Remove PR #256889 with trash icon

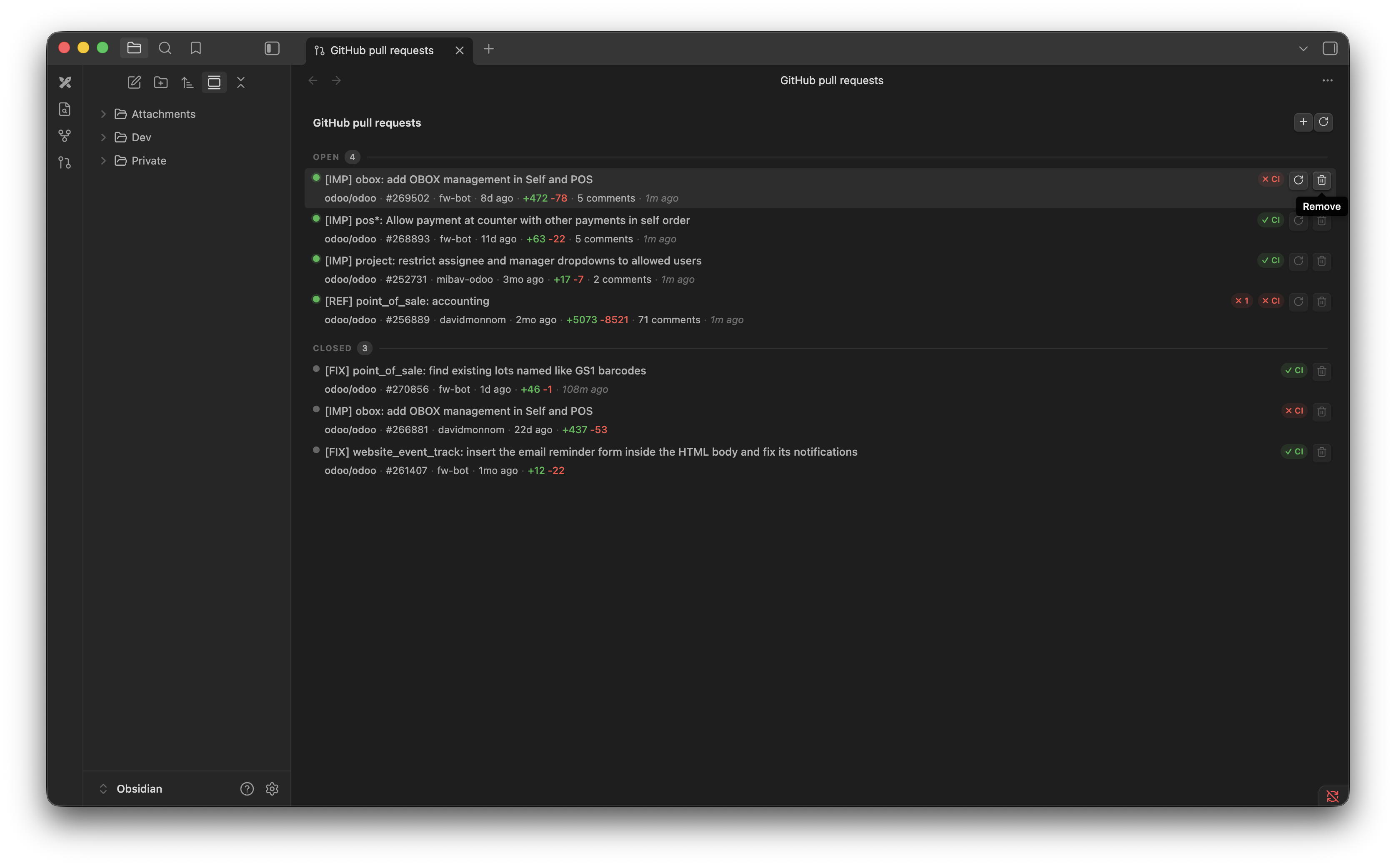(1321, 302)
